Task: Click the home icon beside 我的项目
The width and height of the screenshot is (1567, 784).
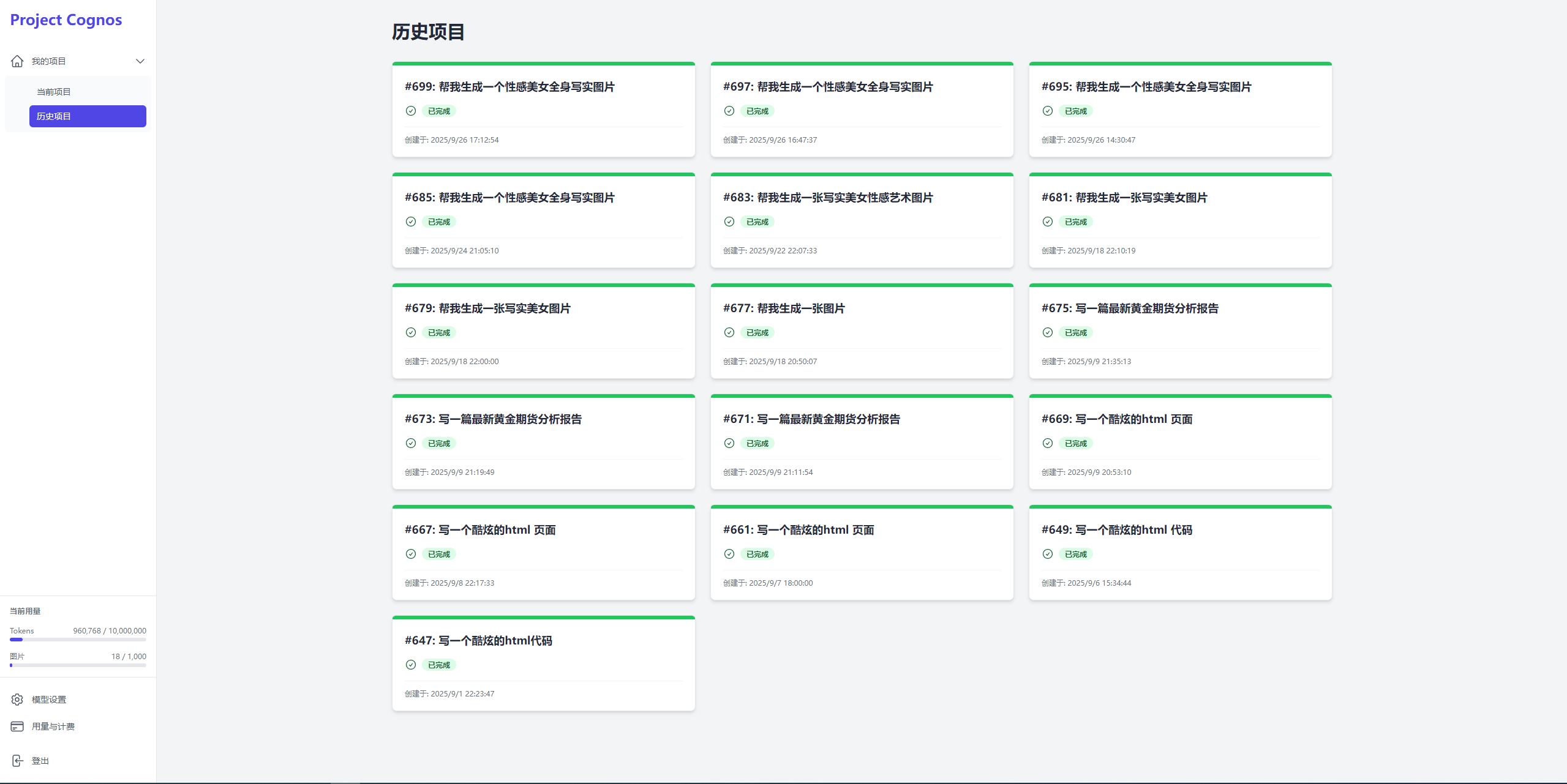Action: (x=17, y=61)
